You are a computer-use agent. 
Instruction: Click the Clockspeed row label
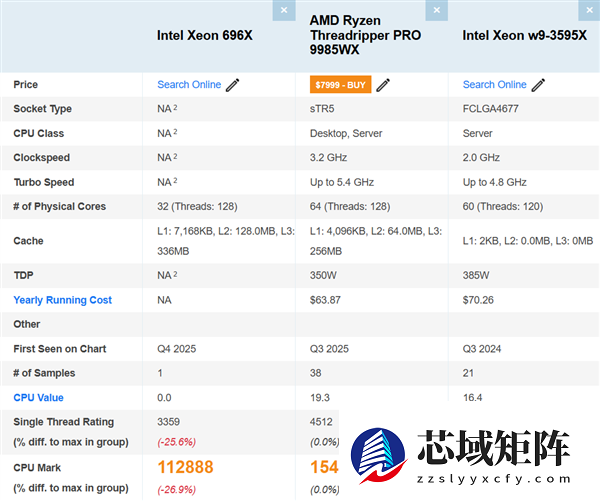(42, 158)
